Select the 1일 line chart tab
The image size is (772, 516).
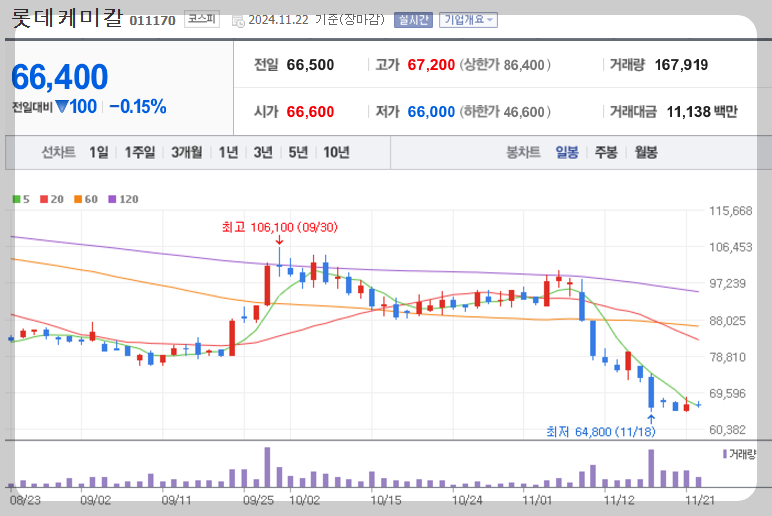click(98, 153)
